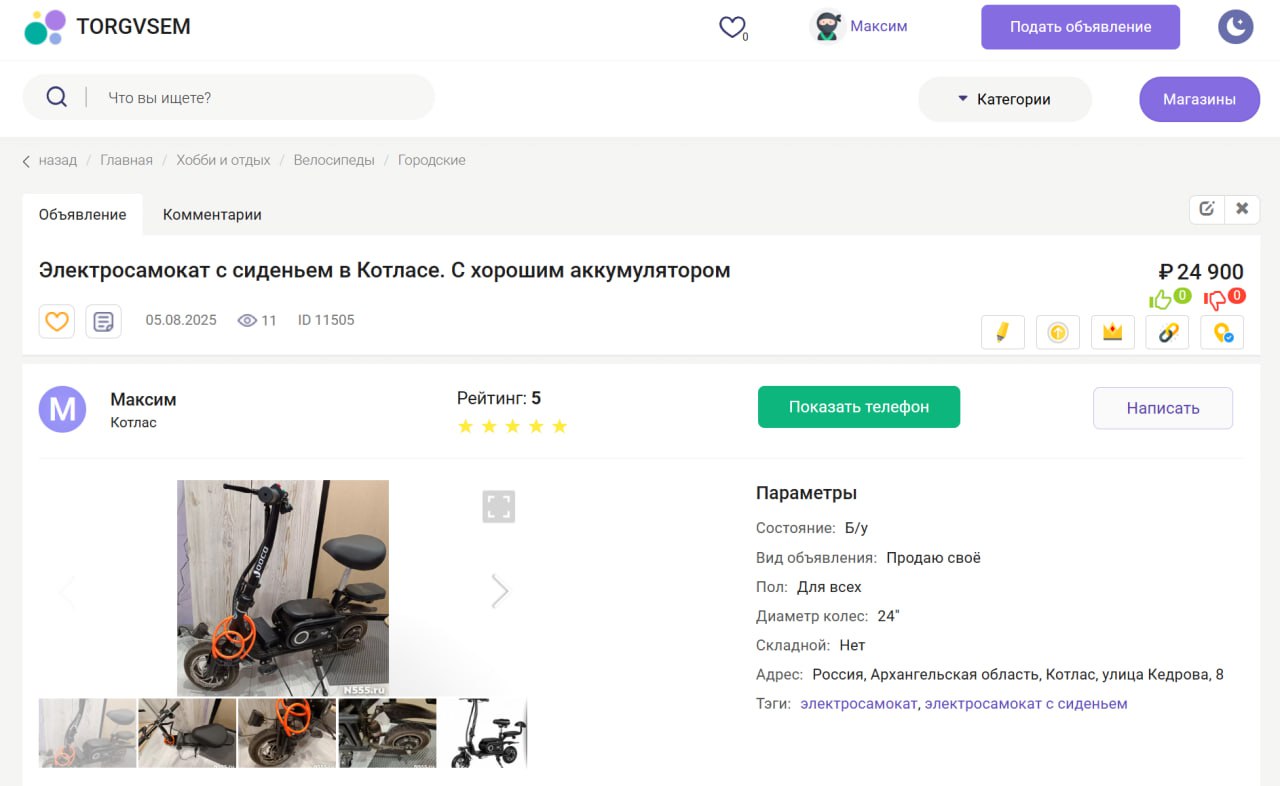The width and height of the screenshot is (1280, 786).
Task: Apply VIP promotion via the crown icon
Action: [1113, 332]
